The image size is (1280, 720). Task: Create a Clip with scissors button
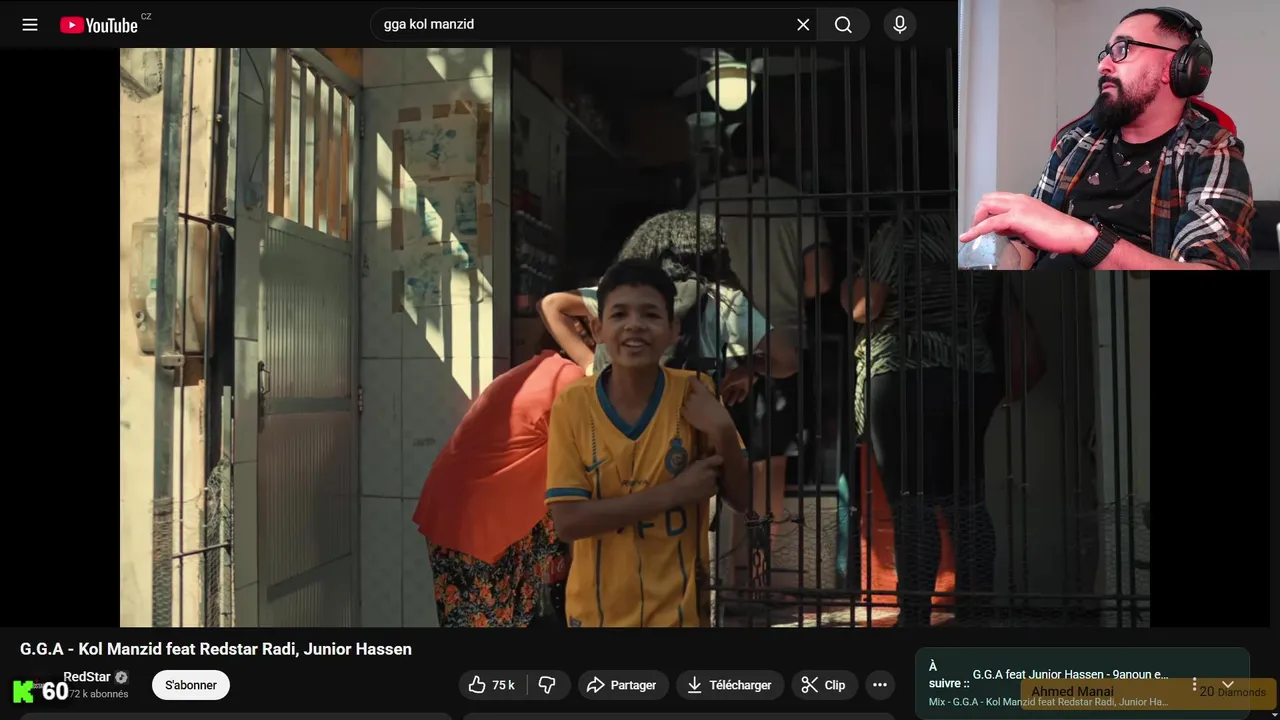click(825, 685)
